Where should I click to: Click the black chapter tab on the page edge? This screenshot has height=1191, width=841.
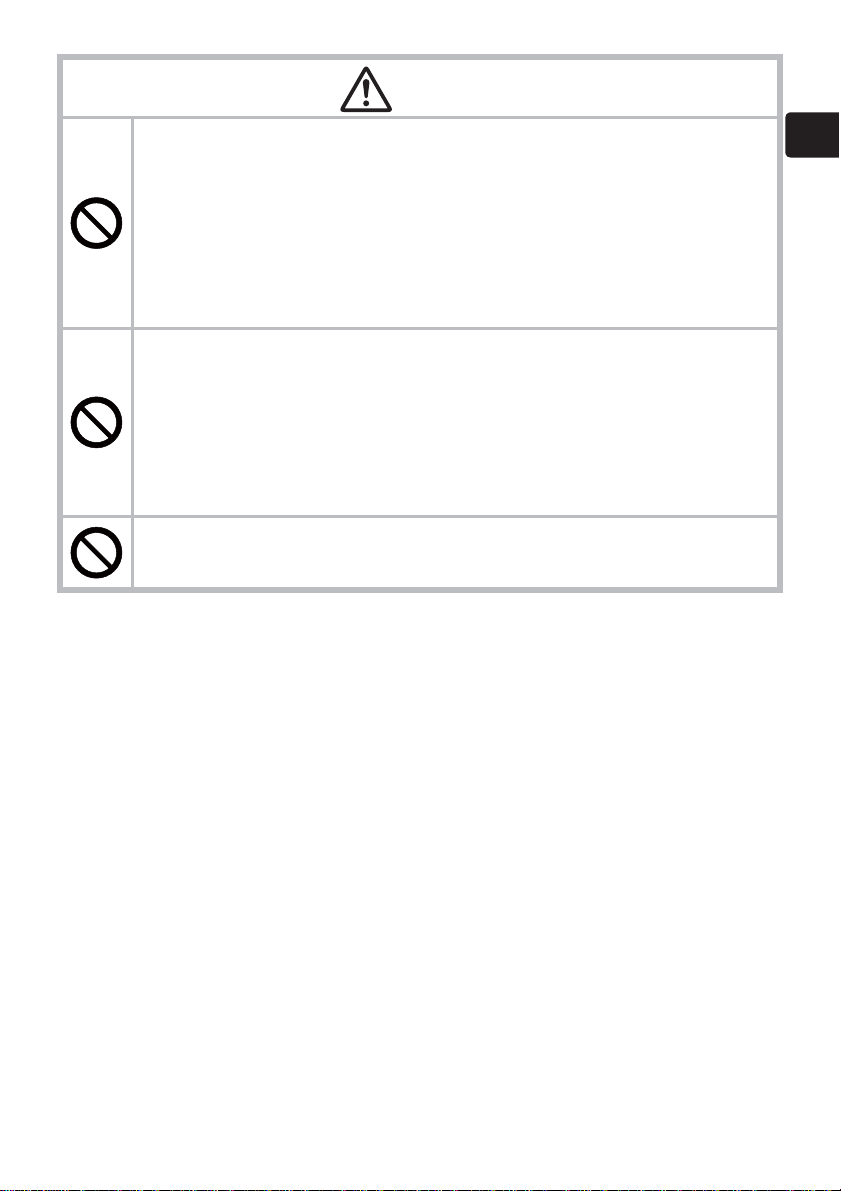coord(812,134)
